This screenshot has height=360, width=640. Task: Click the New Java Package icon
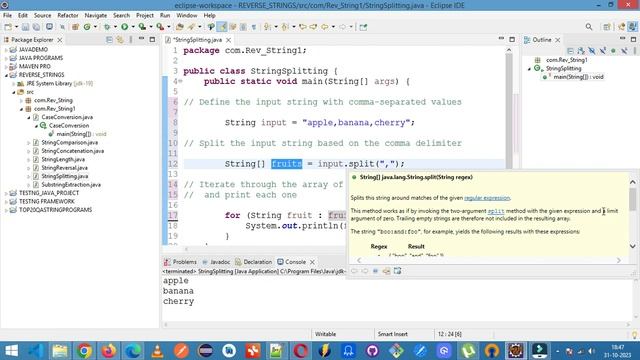pyautogui.click(x=76, y=27)
